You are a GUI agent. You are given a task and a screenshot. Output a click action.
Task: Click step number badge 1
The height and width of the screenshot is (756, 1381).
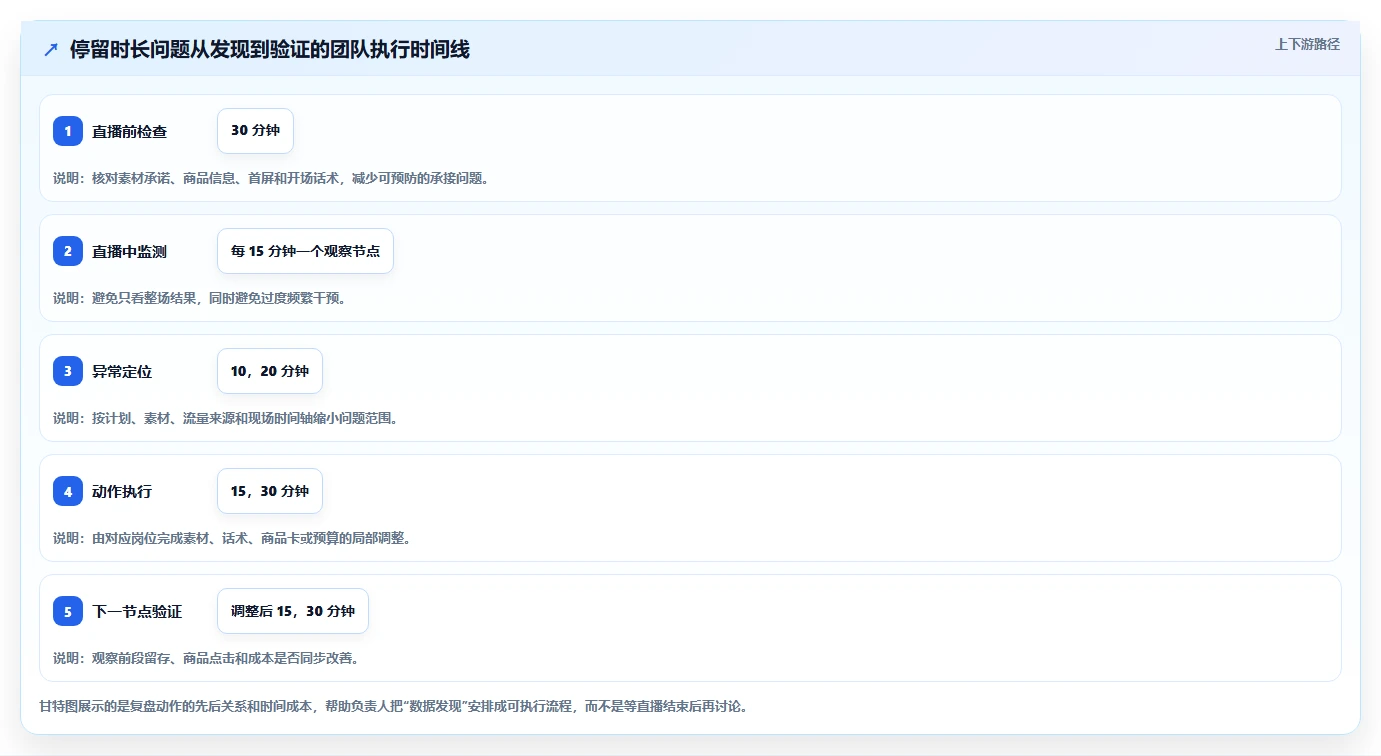[x=68, y=131]
